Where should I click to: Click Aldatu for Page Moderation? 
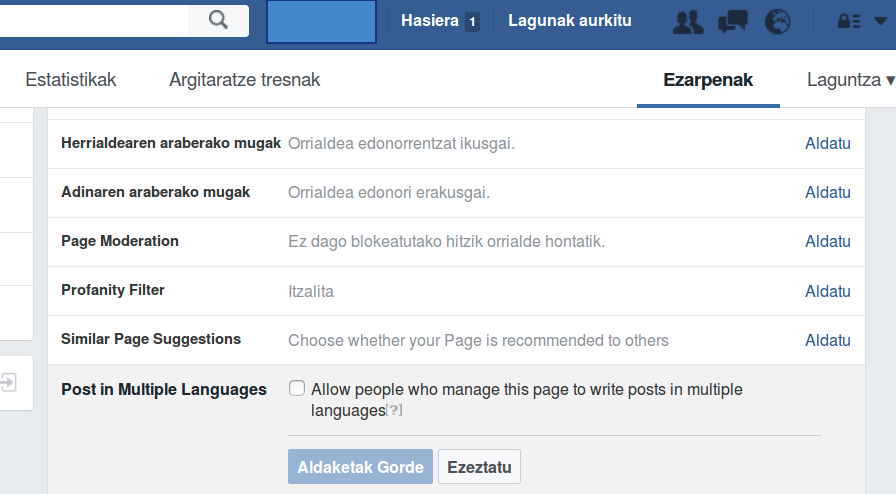[x=827, y=242]
